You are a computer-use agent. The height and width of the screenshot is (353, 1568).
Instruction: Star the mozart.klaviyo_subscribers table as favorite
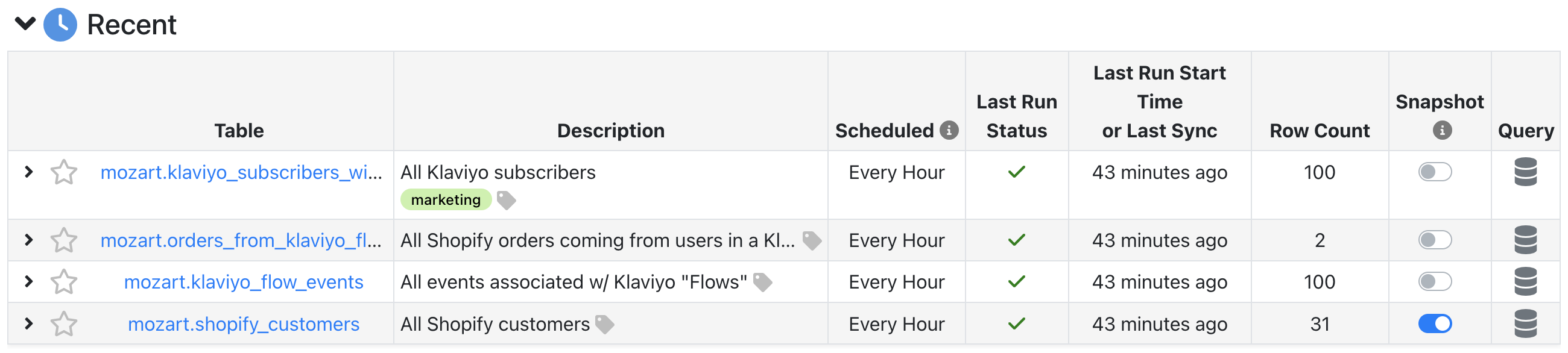[x=63, y=172]
